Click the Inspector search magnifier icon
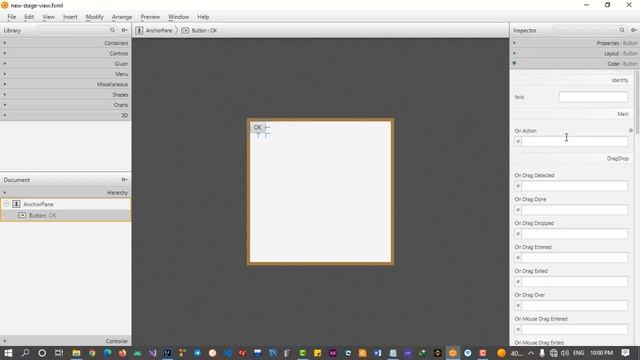This screenshot has height=360, width=640. tap(622, 30)
